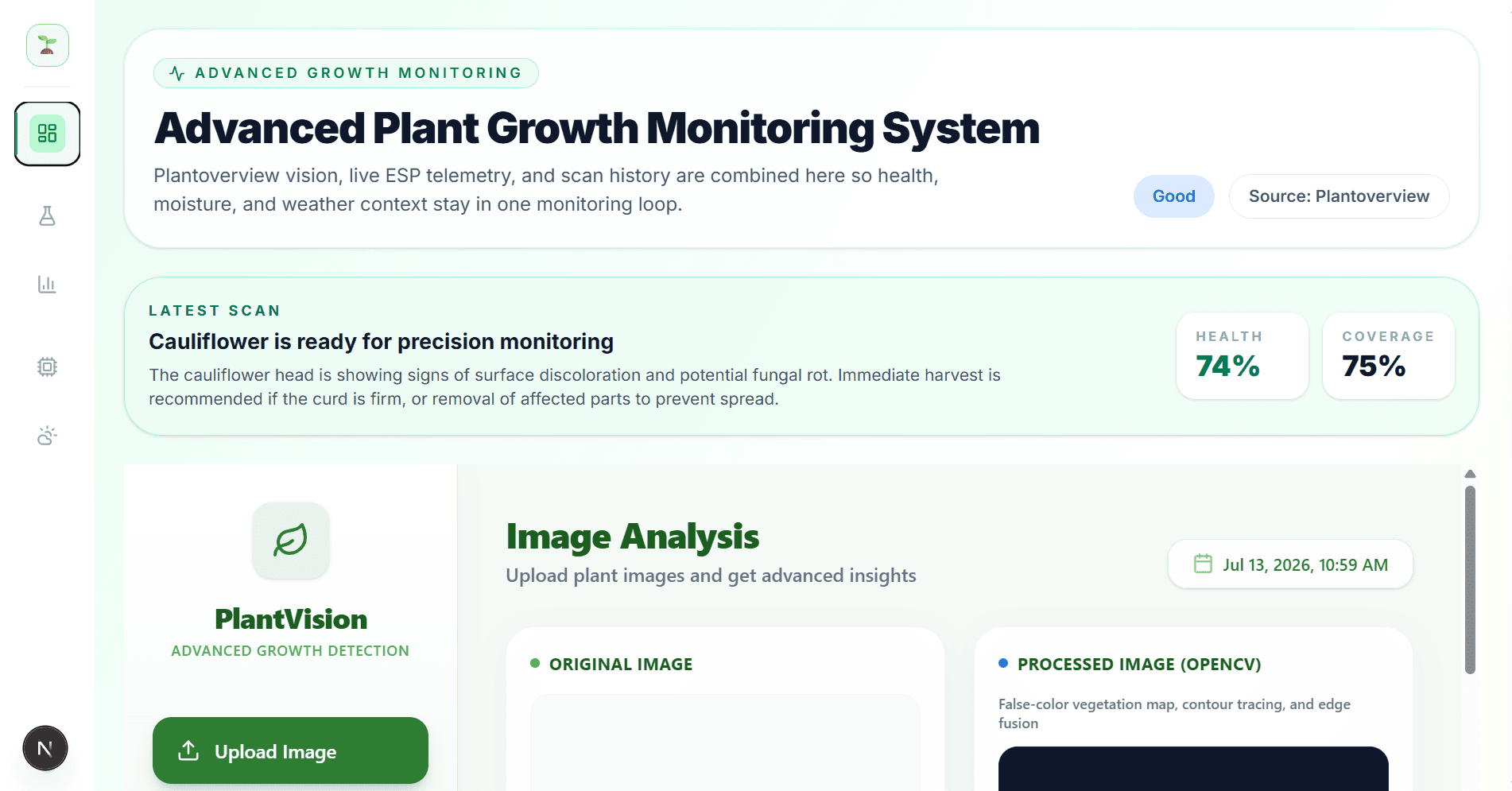The image size is (1512, 791).
Task: Open the cloud sun weather sidebar icon
Action: coord(48,436)
